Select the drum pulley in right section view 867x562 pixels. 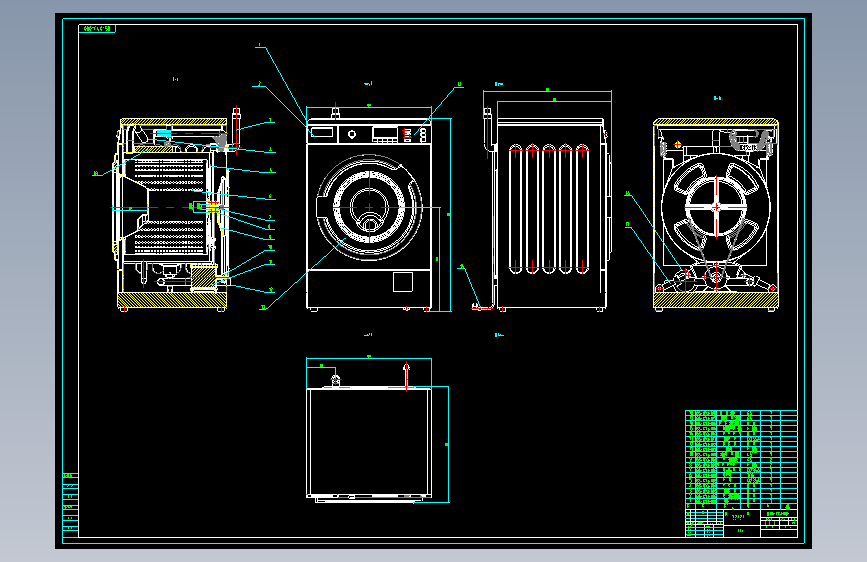pyautogui.click(x=716, y=207)
